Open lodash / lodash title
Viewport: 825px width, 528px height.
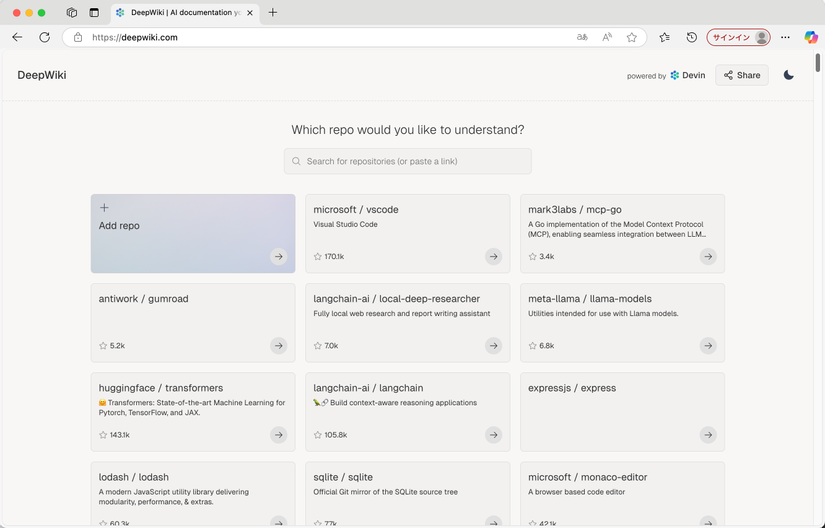click(134, 478)
